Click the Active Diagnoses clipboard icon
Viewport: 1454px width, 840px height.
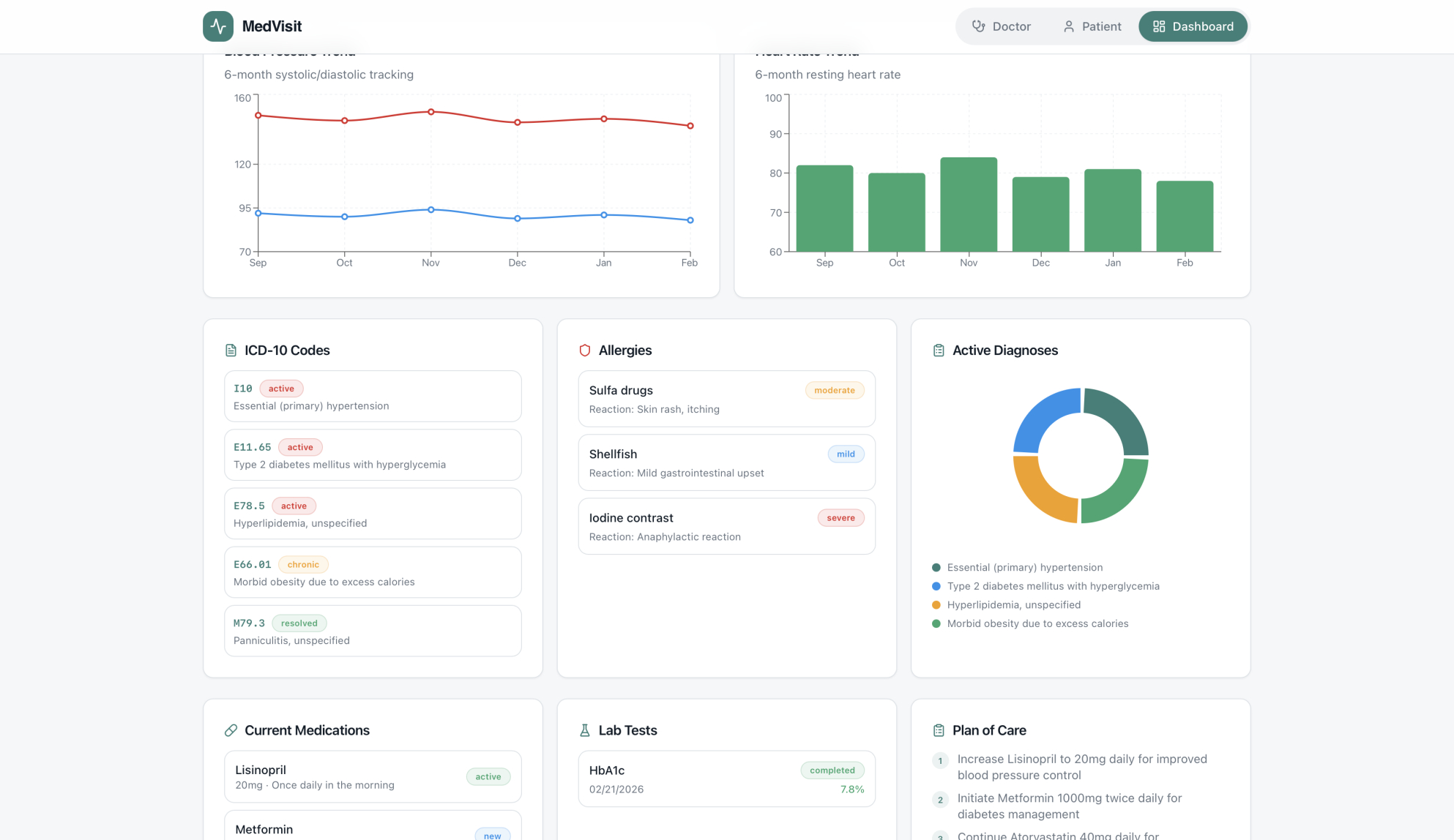click(938, 350)
